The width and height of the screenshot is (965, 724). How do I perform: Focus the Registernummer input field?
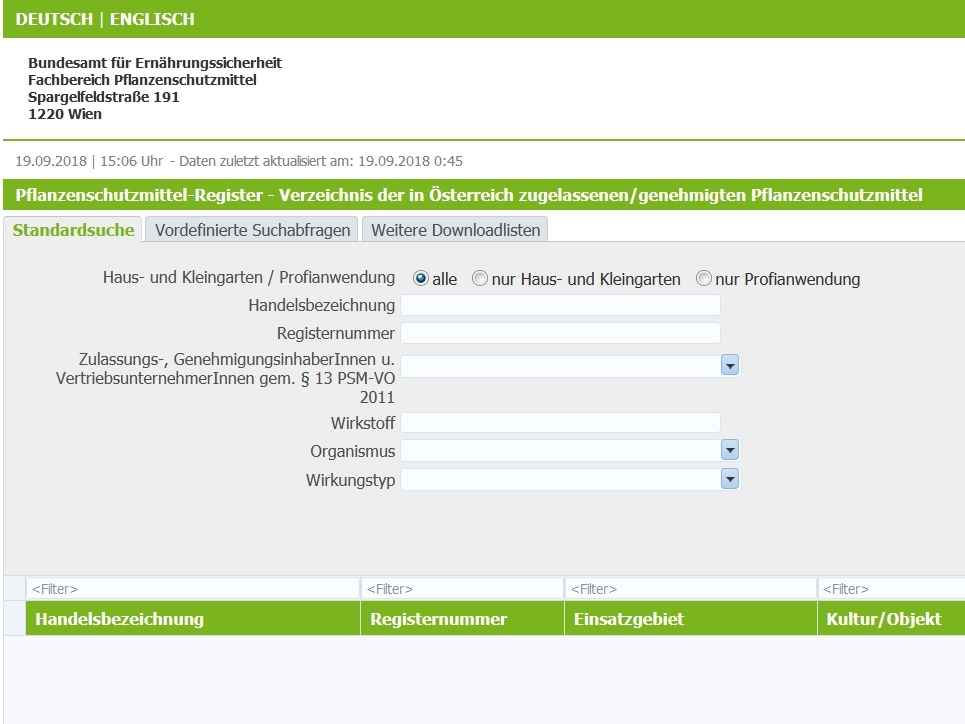(560, 333)
